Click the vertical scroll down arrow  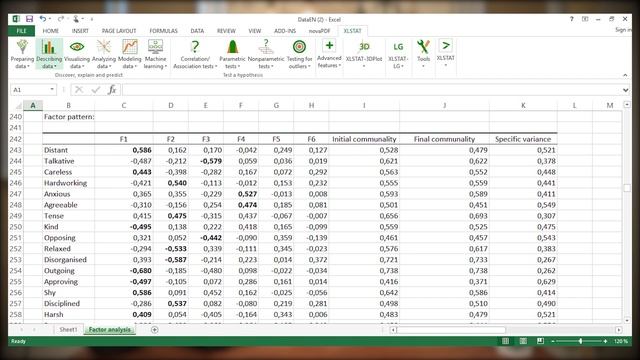[x=627, y=320]
